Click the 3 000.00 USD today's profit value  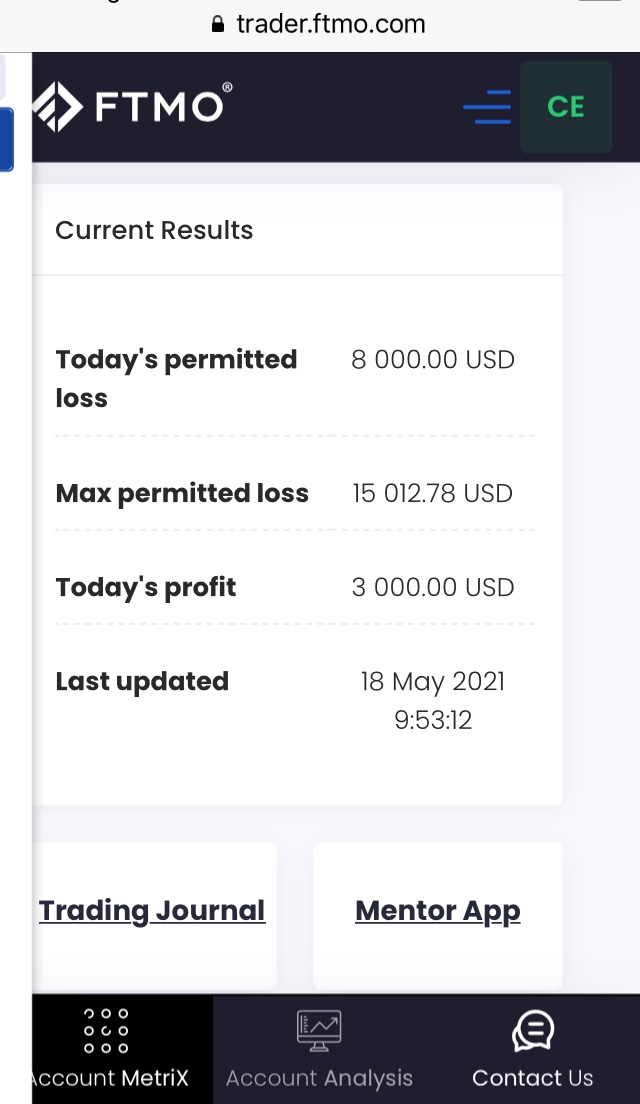433,587
